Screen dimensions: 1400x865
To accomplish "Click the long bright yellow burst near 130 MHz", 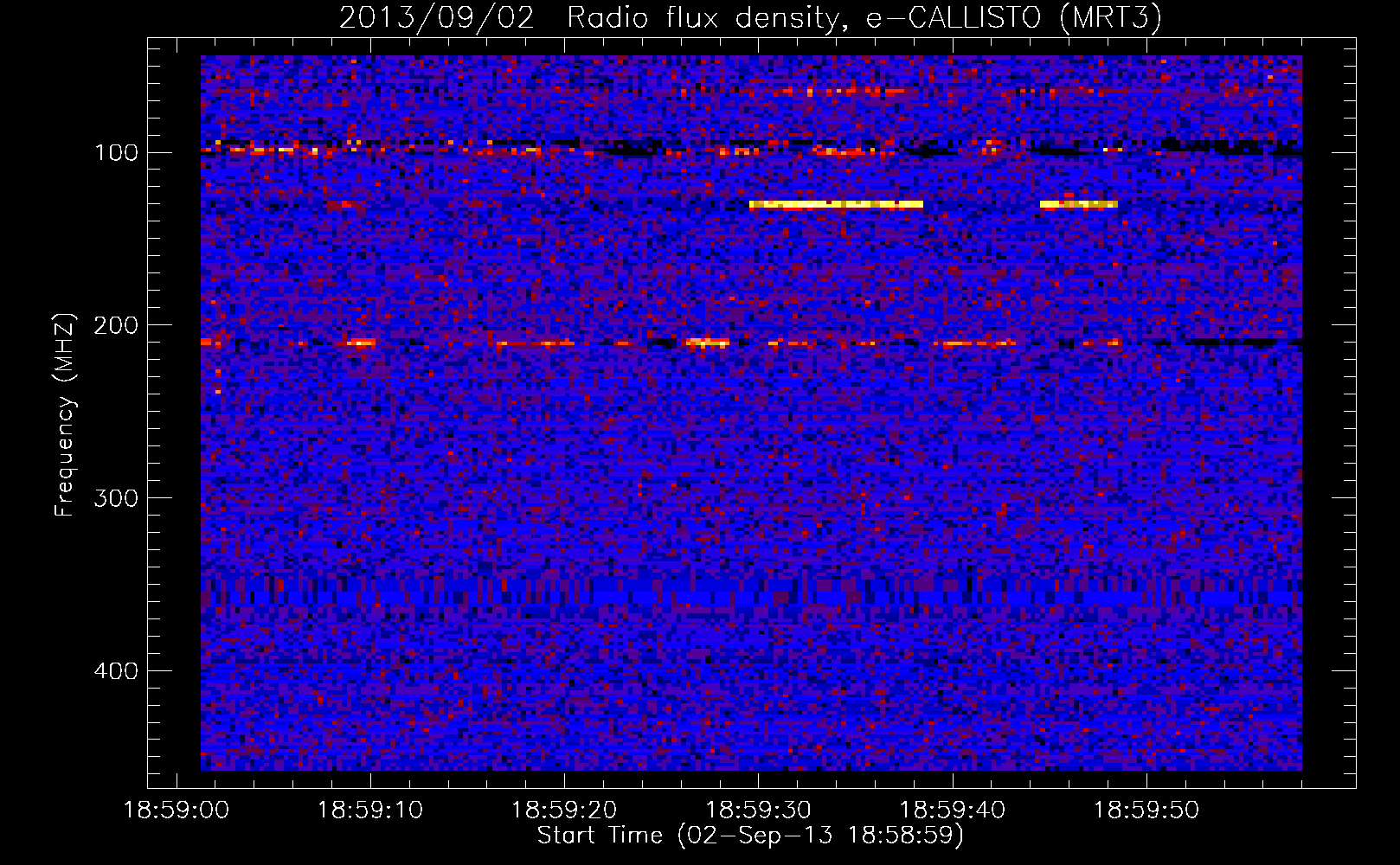I will pyautogui.click(x=836, y=205).
